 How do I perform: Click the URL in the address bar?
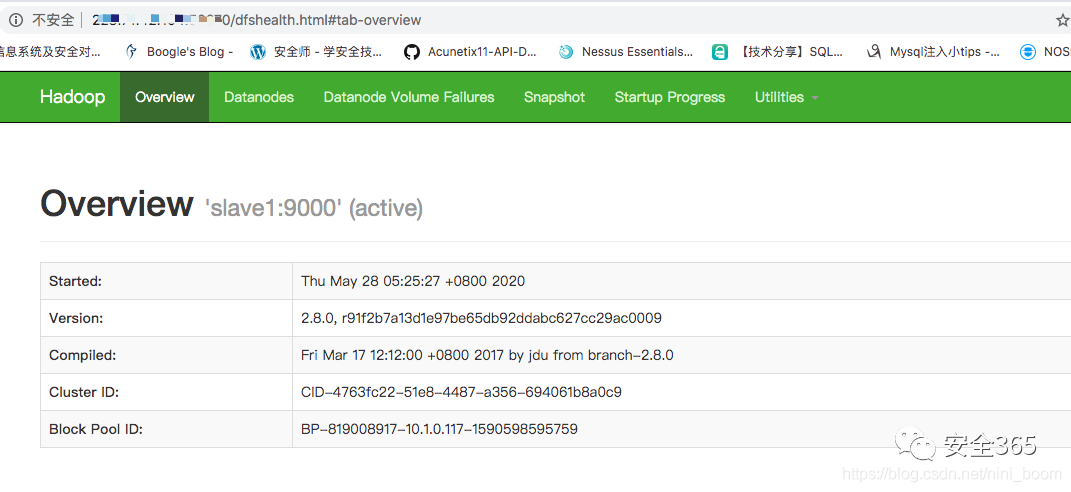300,20
